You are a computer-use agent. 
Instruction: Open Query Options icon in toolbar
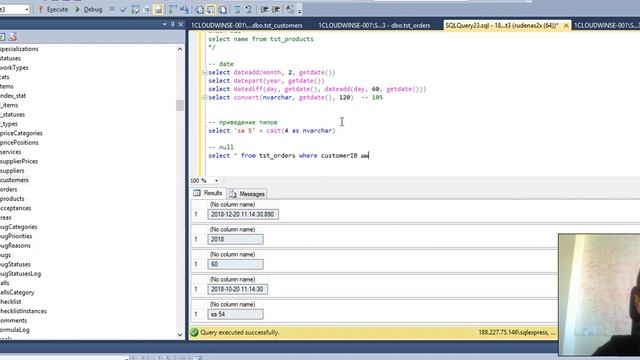147,9
